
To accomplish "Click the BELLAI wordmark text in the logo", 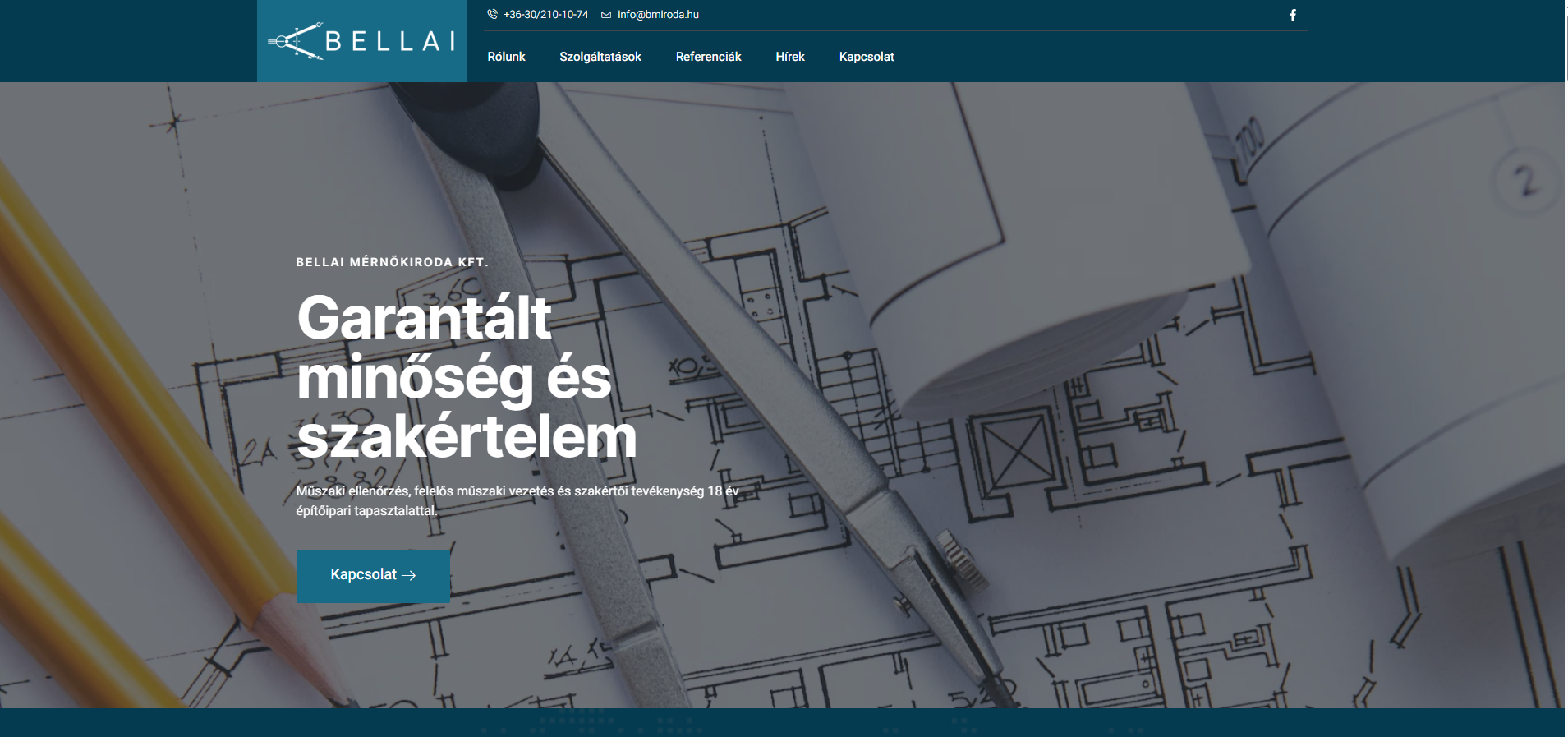I will [391, 41].
